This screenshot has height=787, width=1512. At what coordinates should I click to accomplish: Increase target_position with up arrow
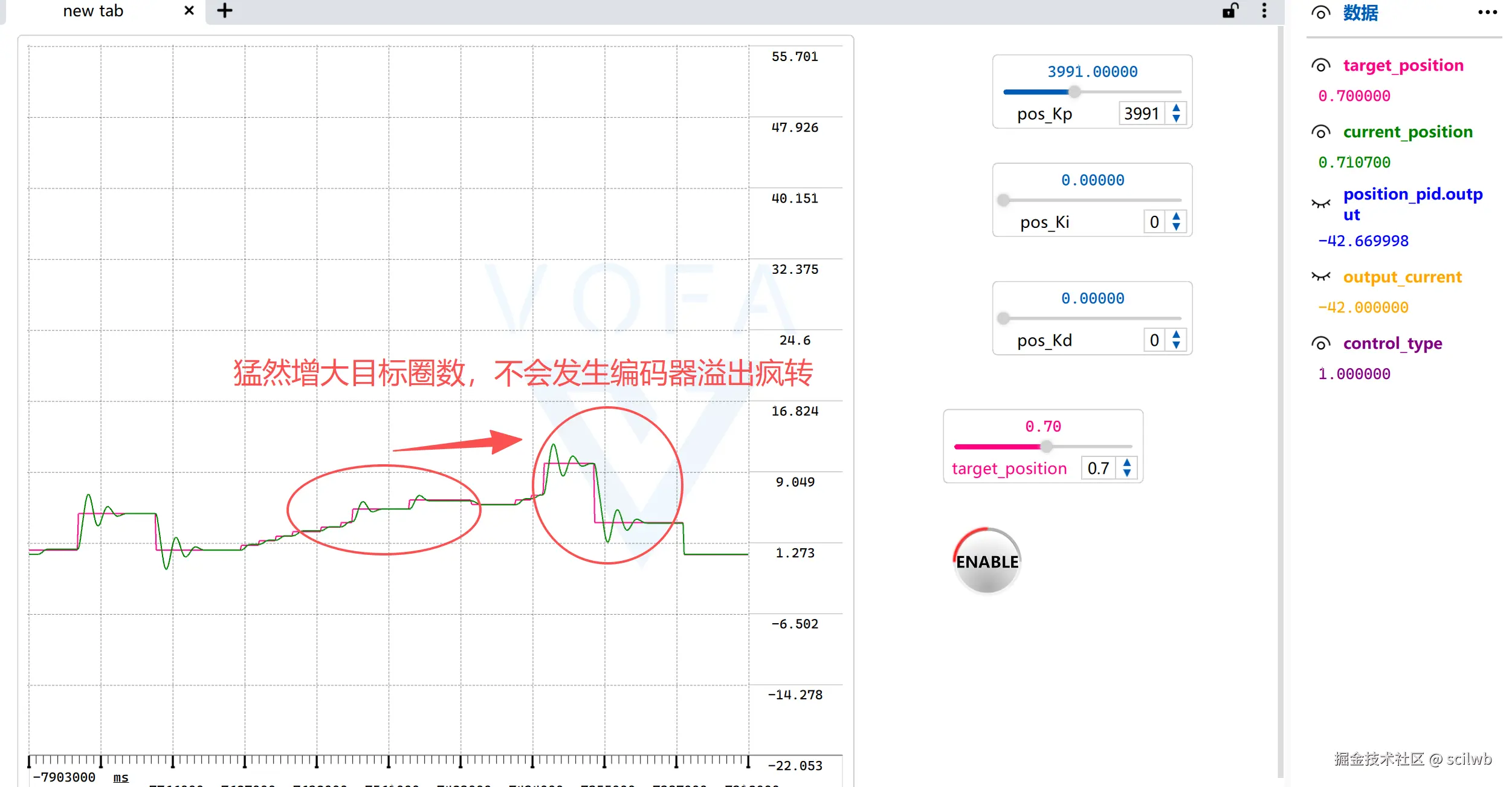point(1127,463)
